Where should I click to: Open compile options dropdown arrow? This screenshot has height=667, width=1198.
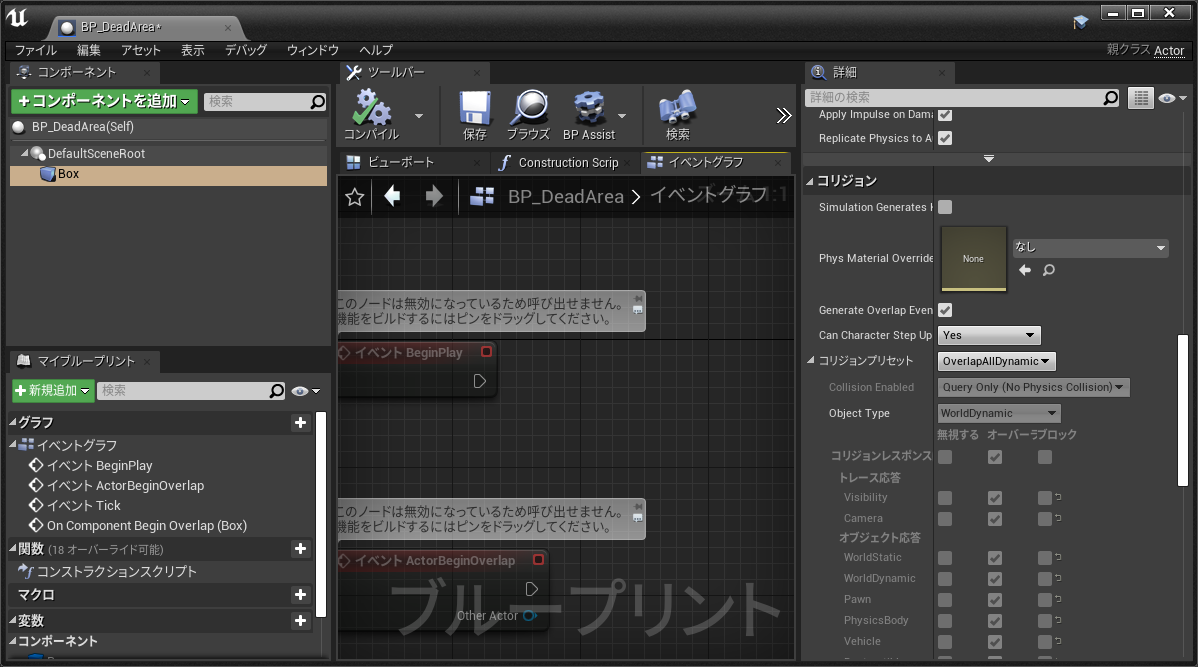click(419, 116)
